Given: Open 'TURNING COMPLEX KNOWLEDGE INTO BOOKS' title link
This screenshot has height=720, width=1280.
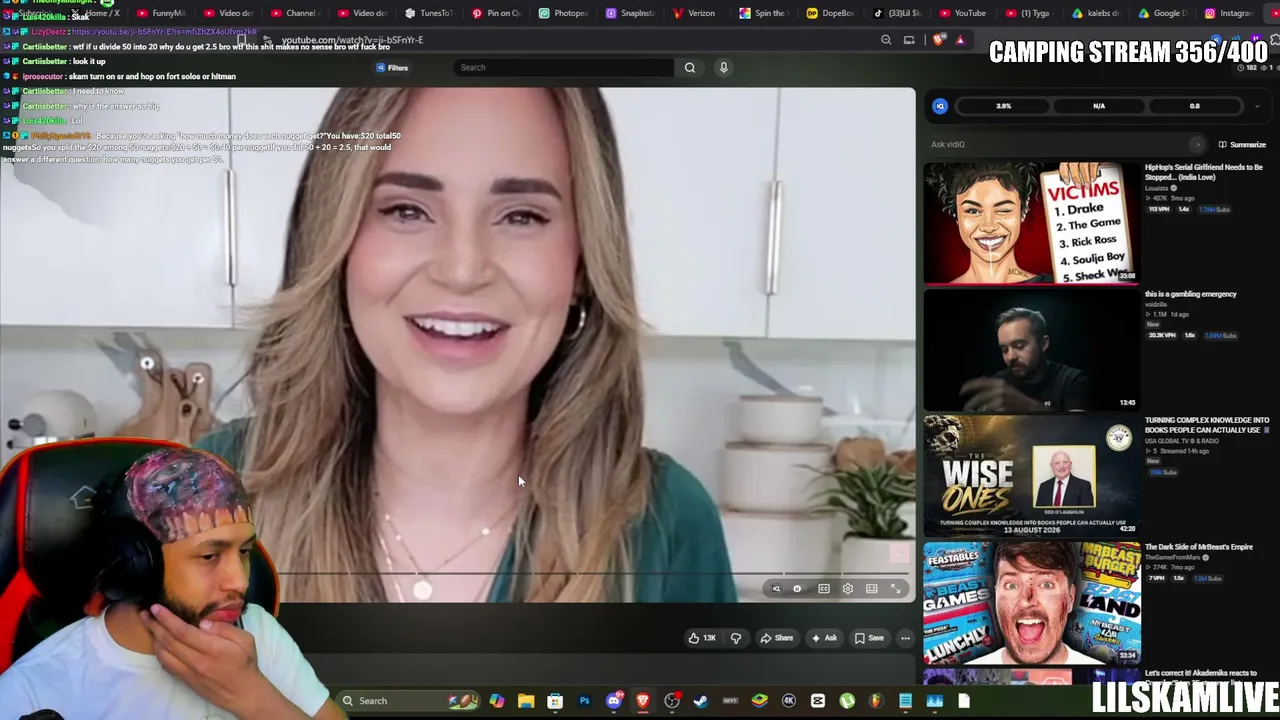Looking at the screenshot, I should (1207, 425).
